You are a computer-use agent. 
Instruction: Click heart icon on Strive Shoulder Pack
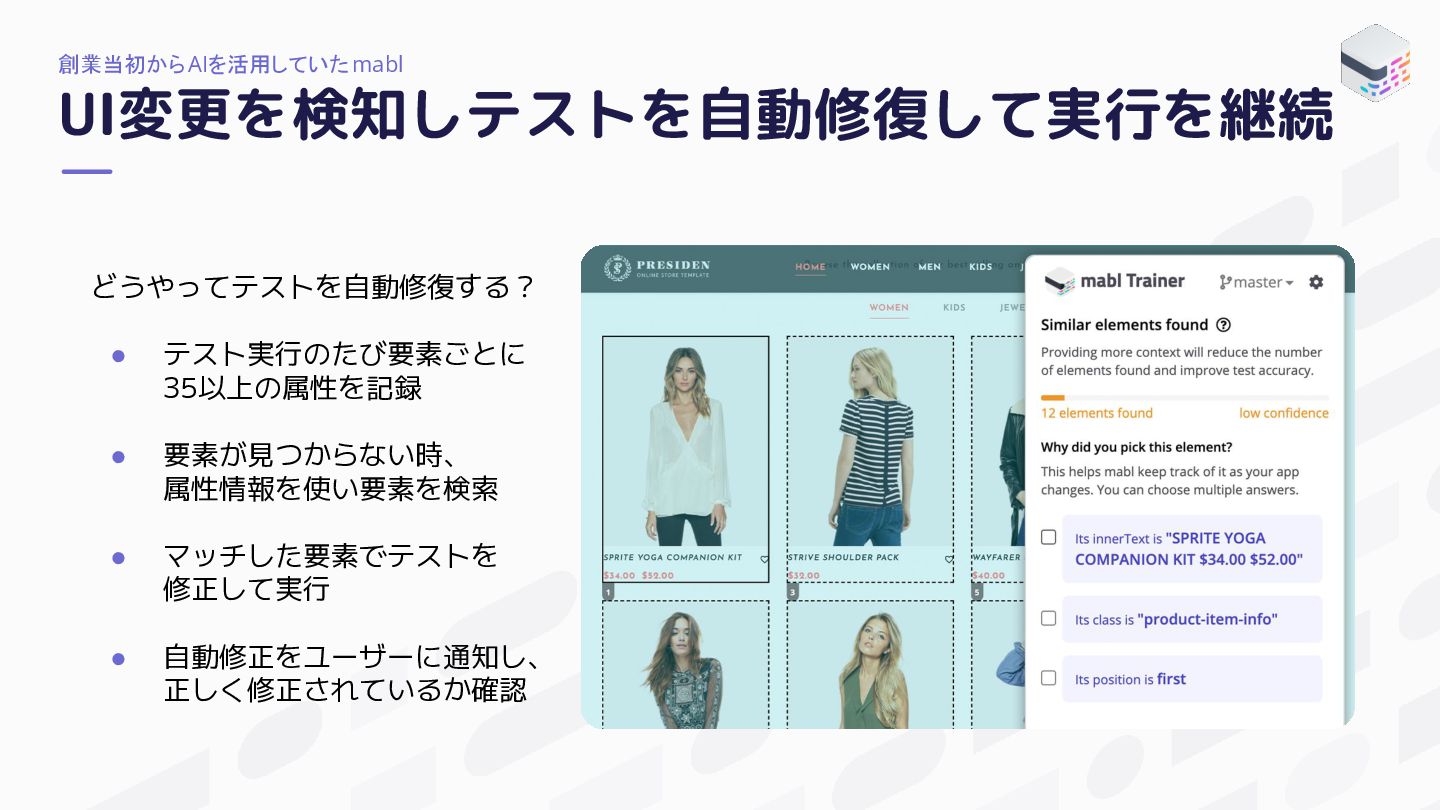948,560
